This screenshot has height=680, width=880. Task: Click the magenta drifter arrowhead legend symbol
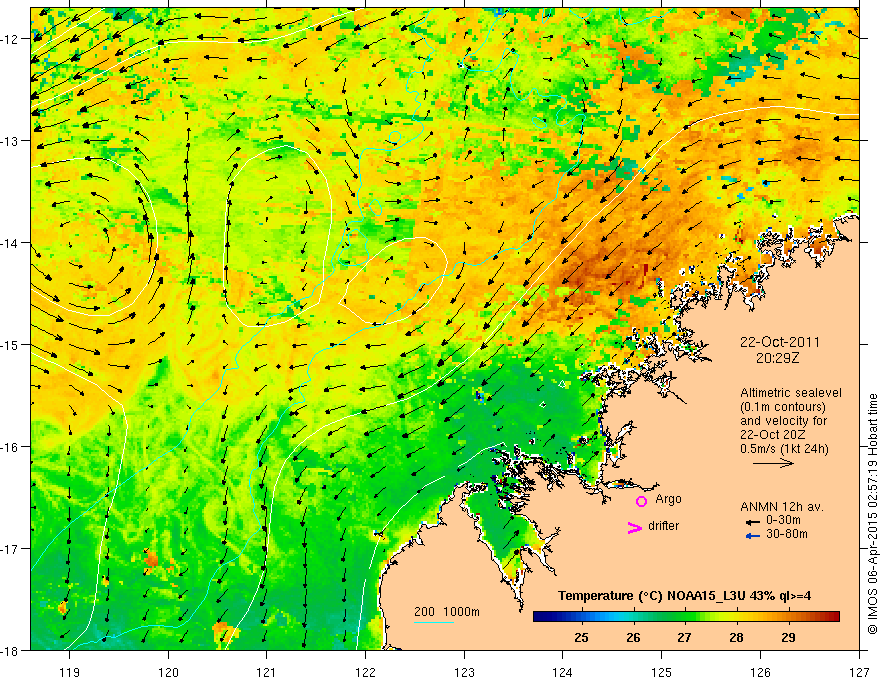pos(634,527)
